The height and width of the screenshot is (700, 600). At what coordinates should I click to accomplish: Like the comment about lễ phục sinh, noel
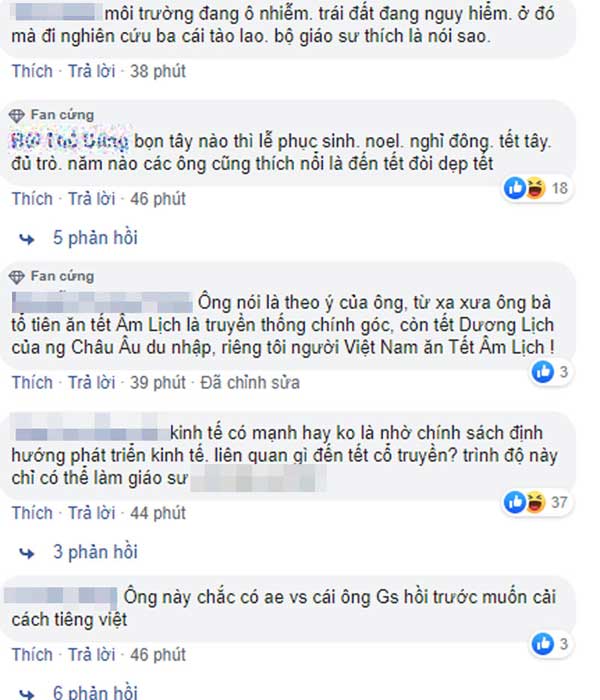[32, 199]
